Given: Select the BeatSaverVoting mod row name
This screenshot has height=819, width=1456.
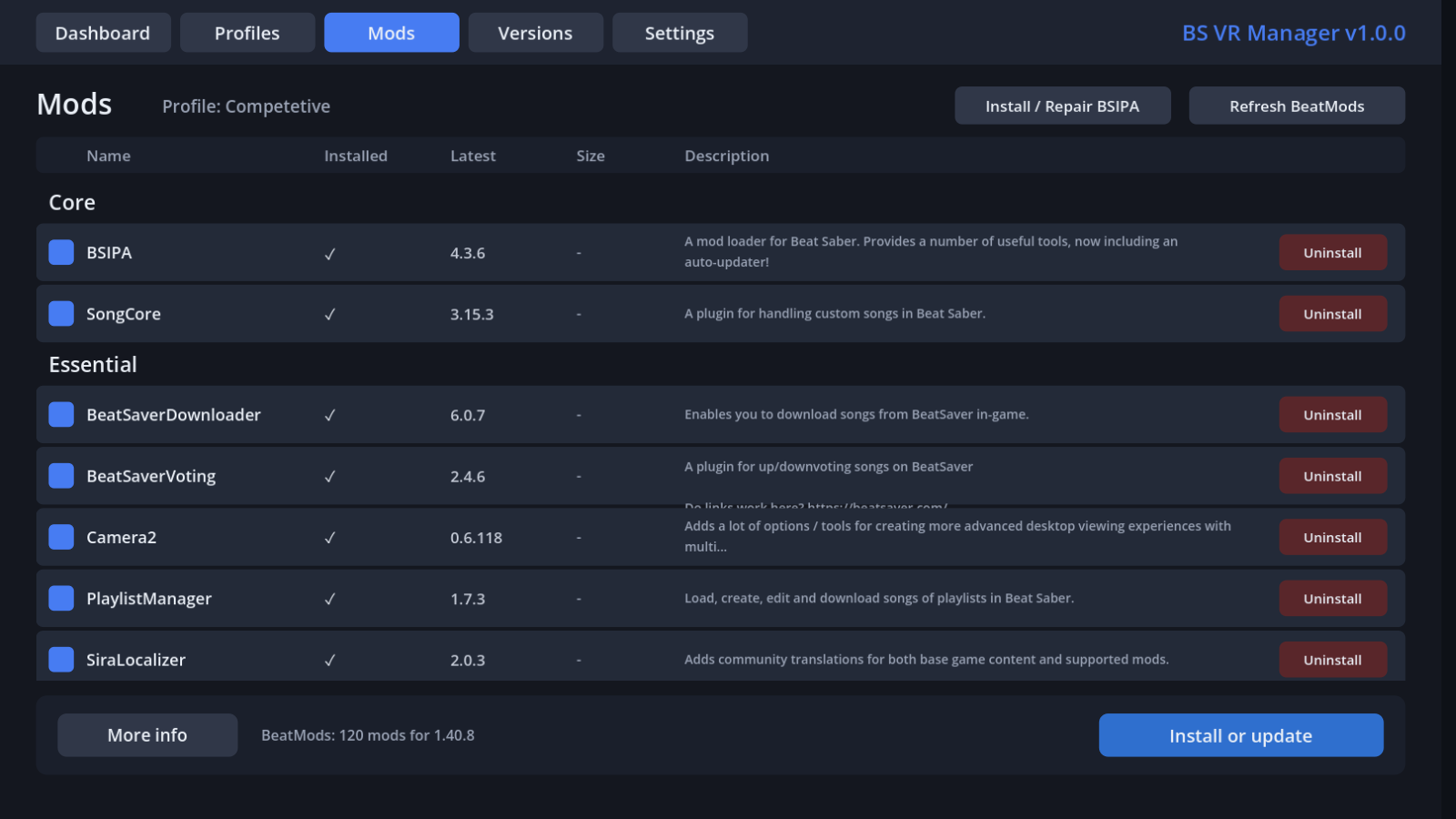Looking at the screenshot, I should click(151, 476).
